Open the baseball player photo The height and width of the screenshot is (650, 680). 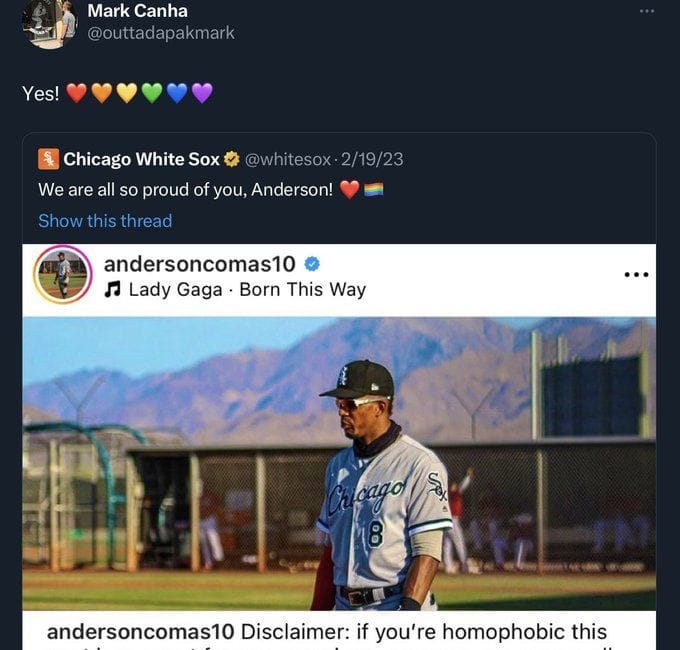pos(339,464)
